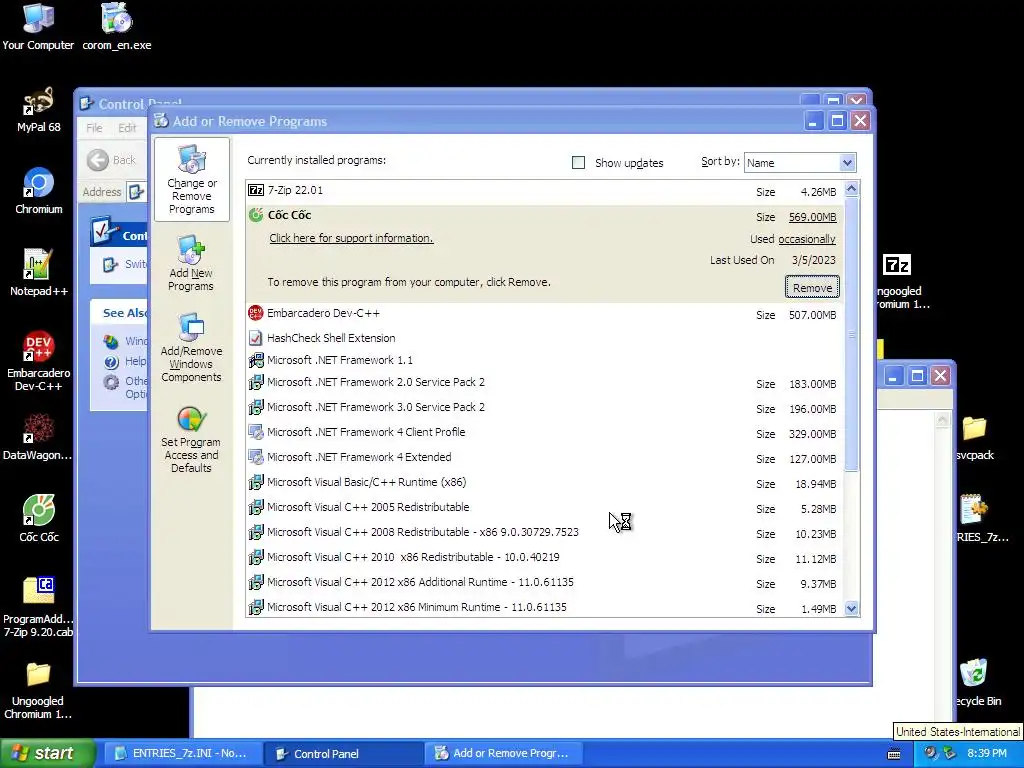The image size is (1024, 768).
Task: Select Visual C++ 2008 Redistributable x86 entry
Action: click(x=545, y=532)
